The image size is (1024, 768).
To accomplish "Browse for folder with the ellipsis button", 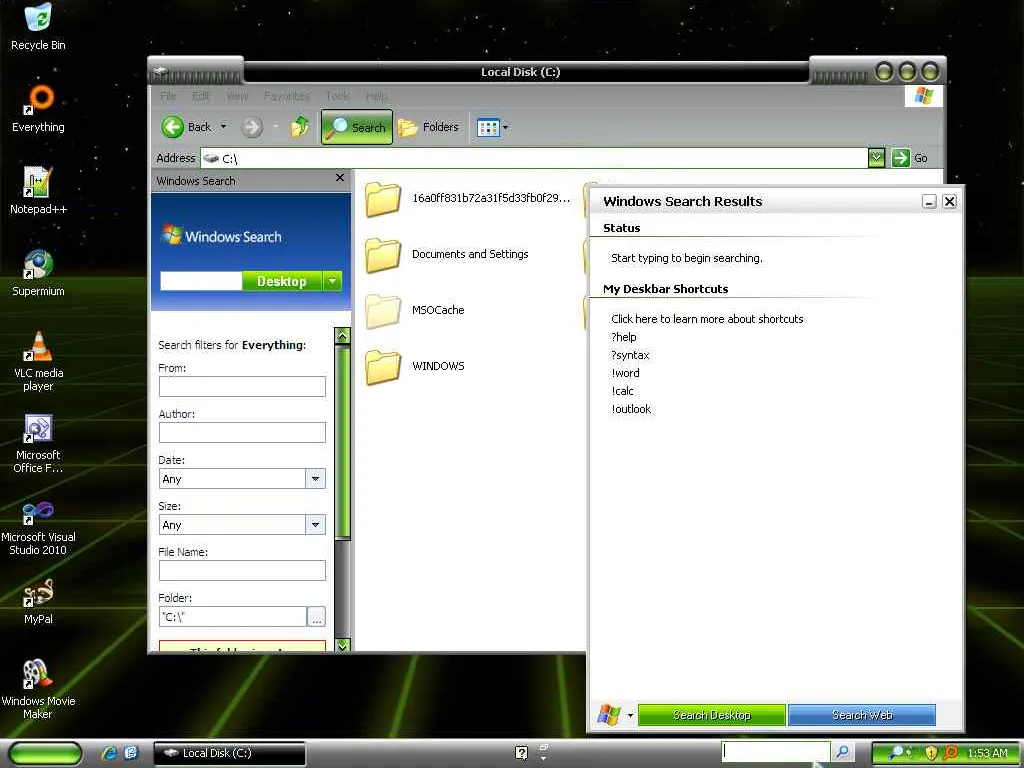I will coord(316,616).
